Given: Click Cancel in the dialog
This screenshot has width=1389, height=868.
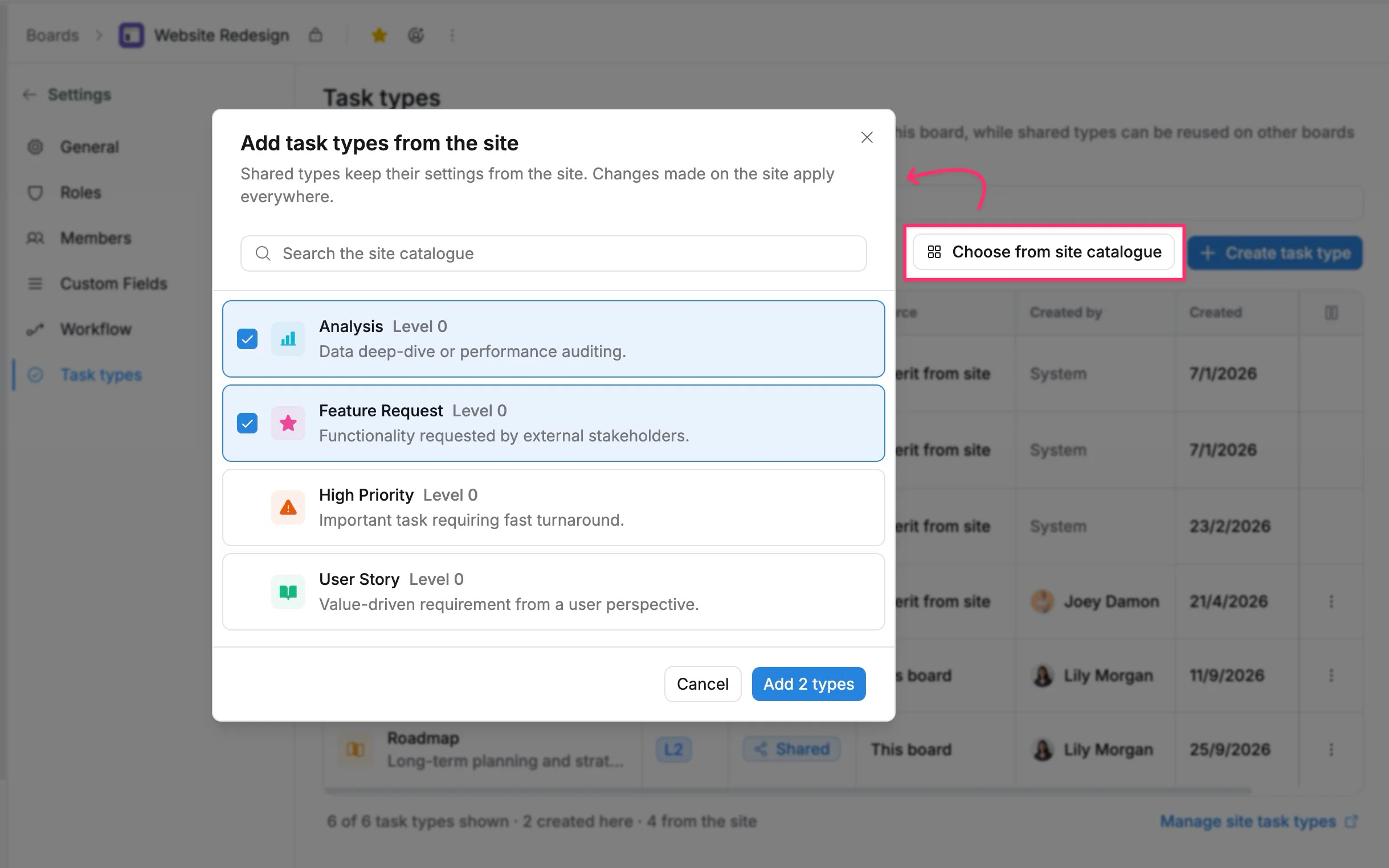Looking at the screenshot, I should (x=702, y=683).
